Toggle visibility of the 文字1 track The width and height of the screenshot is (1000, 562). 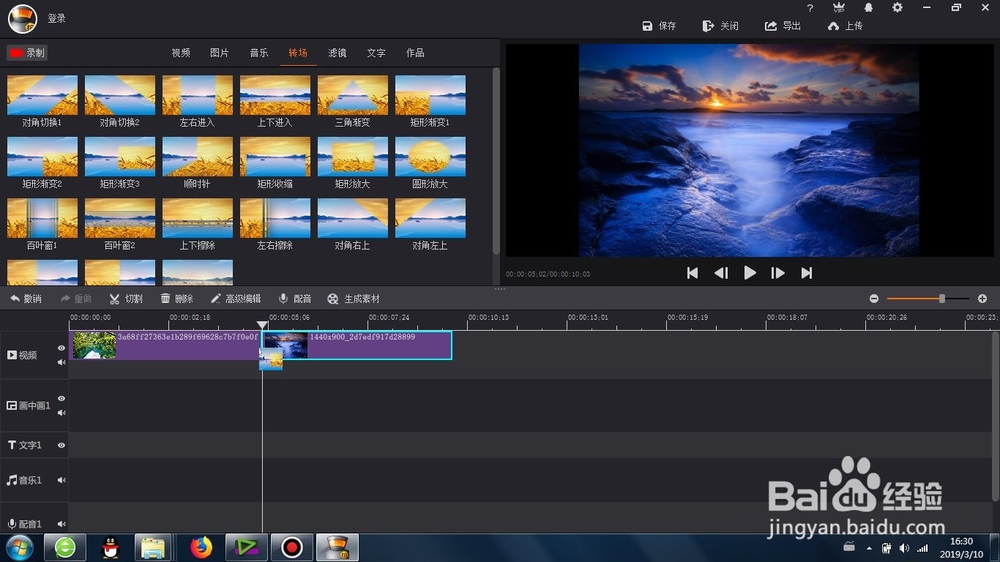click(61, 445)
